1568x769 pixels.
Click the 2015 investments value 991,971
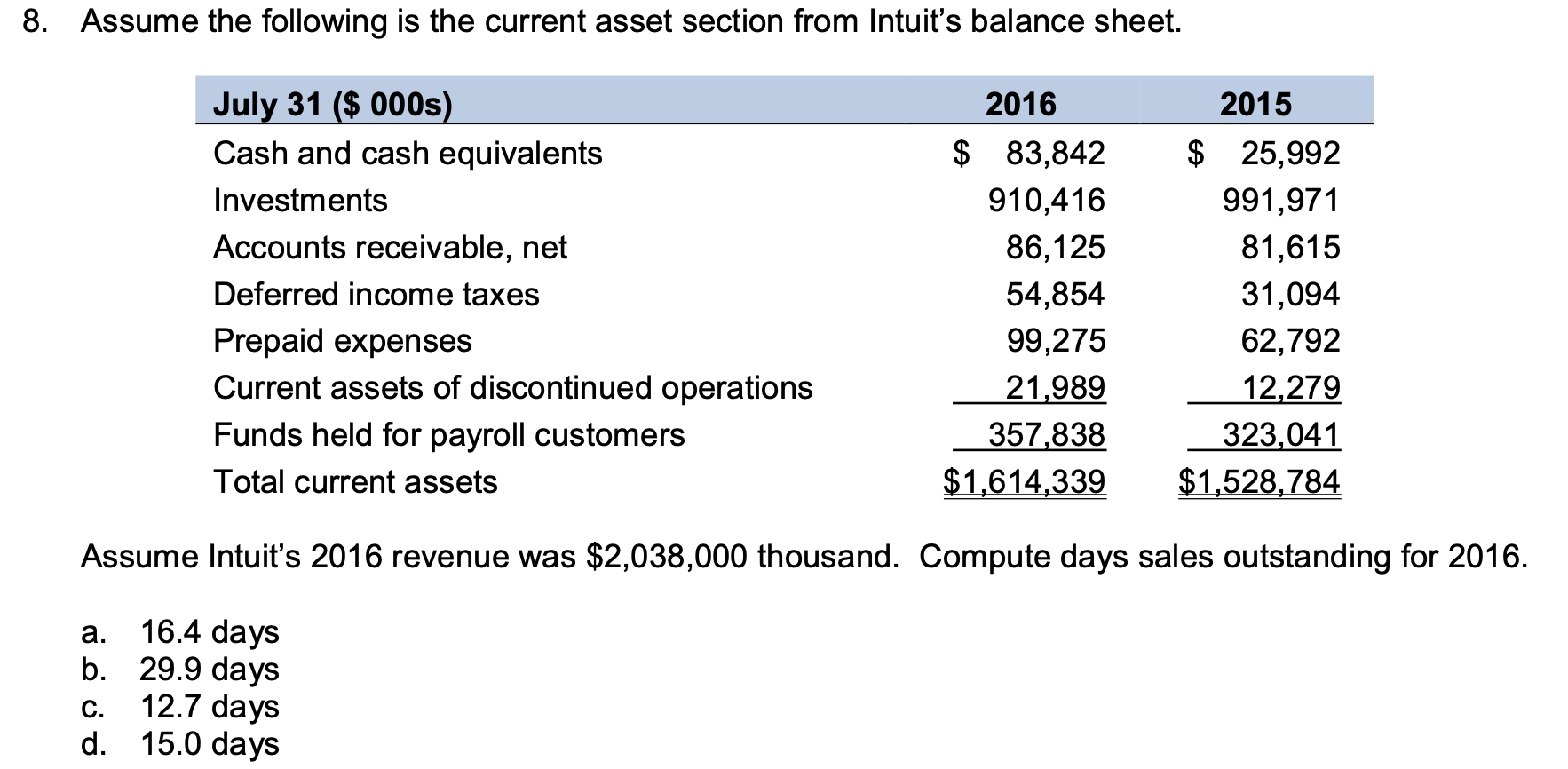click(1281, 201)
